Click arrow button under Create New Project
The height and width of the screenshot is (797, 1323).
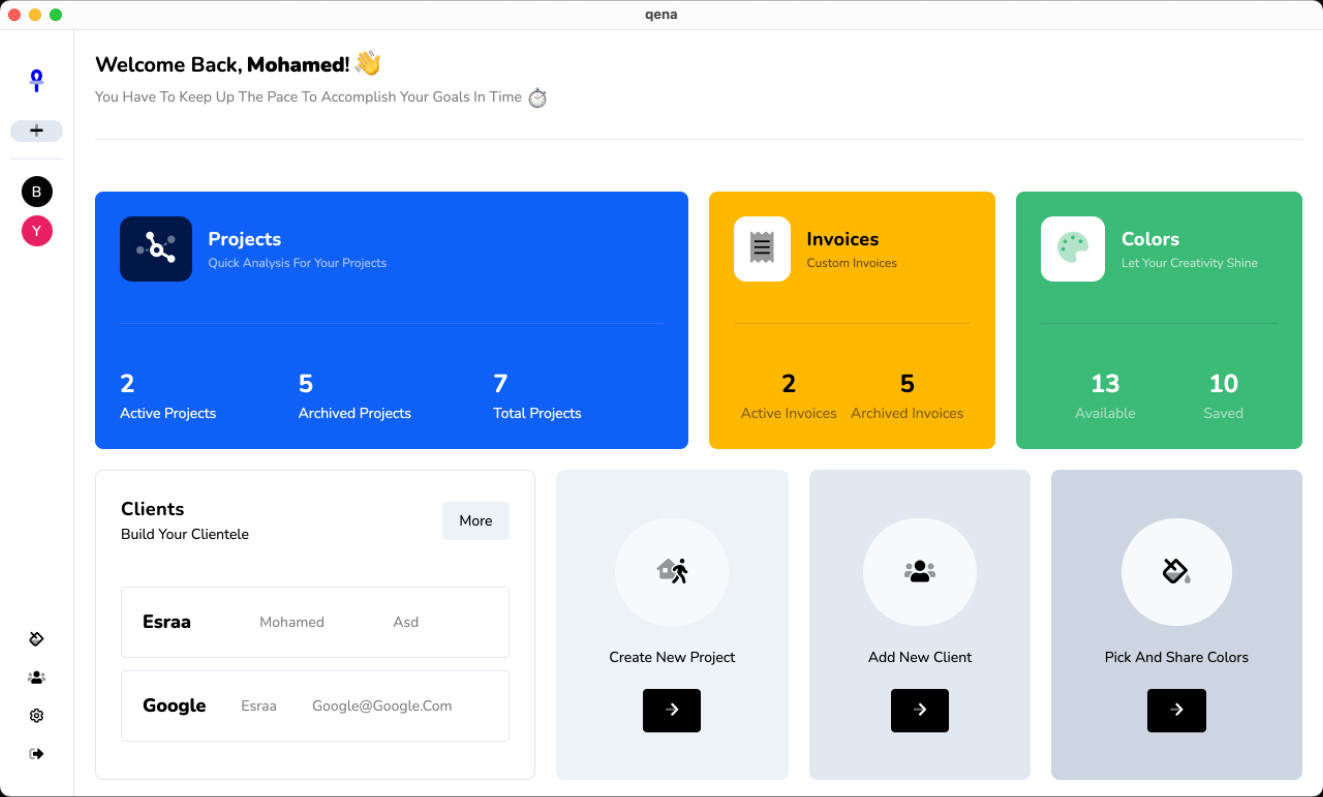click(x=672, y=710)
